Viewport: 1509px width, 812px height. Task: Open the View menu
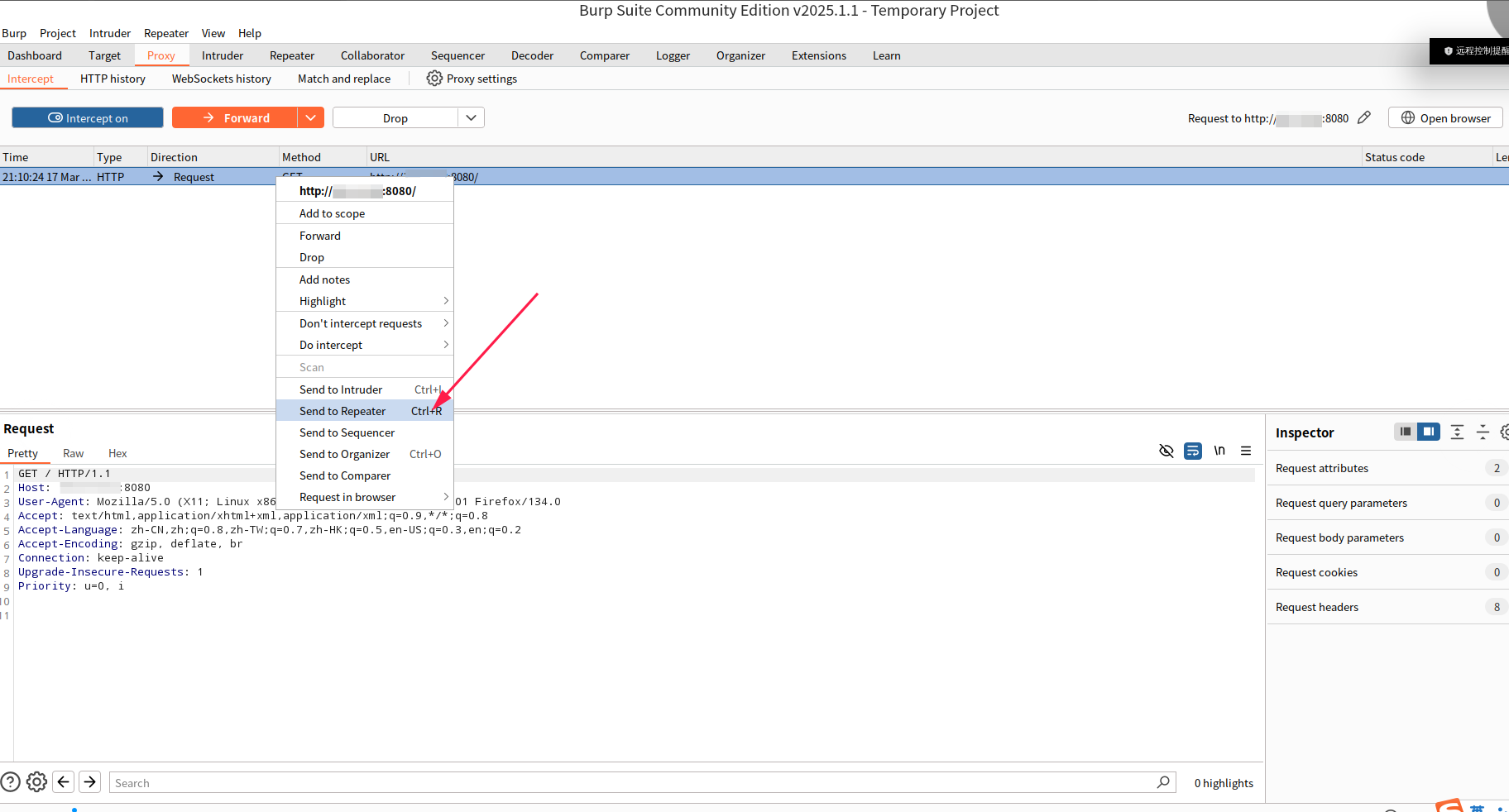click(213, 33)
